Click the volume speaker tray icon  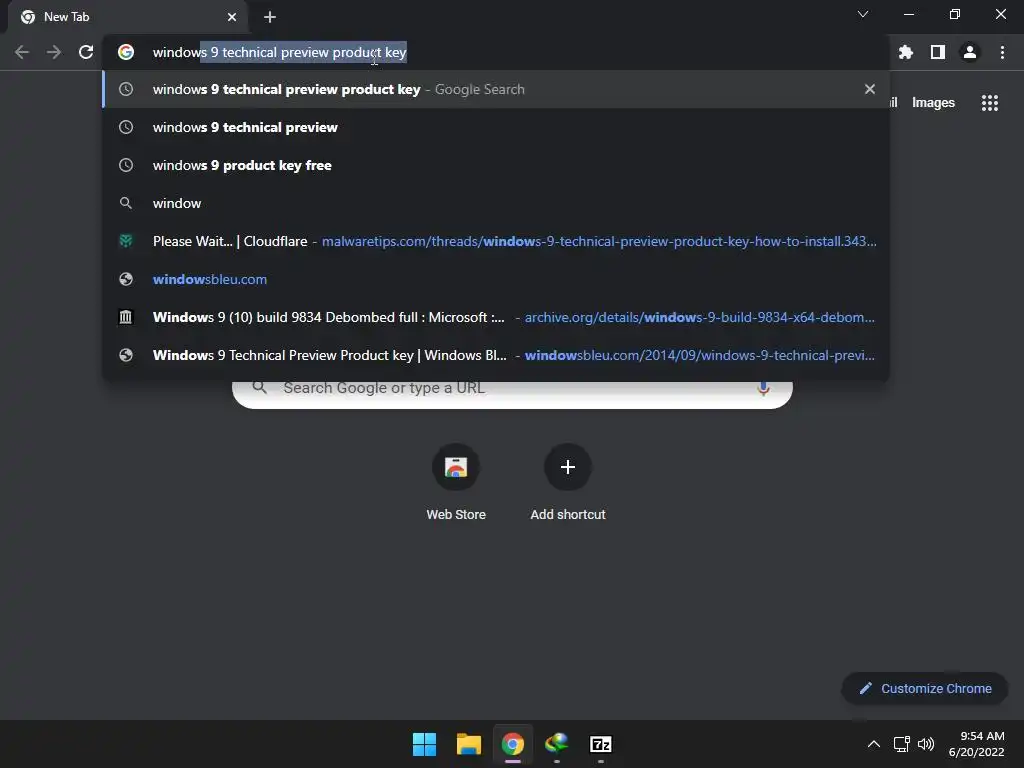pyautogui.click(x=926, y=744)
